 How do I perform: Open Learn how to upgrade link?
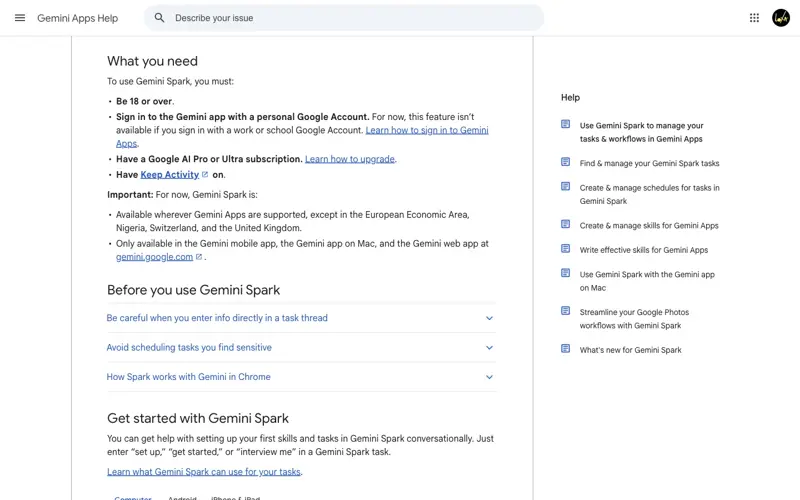tap(349, 159)
